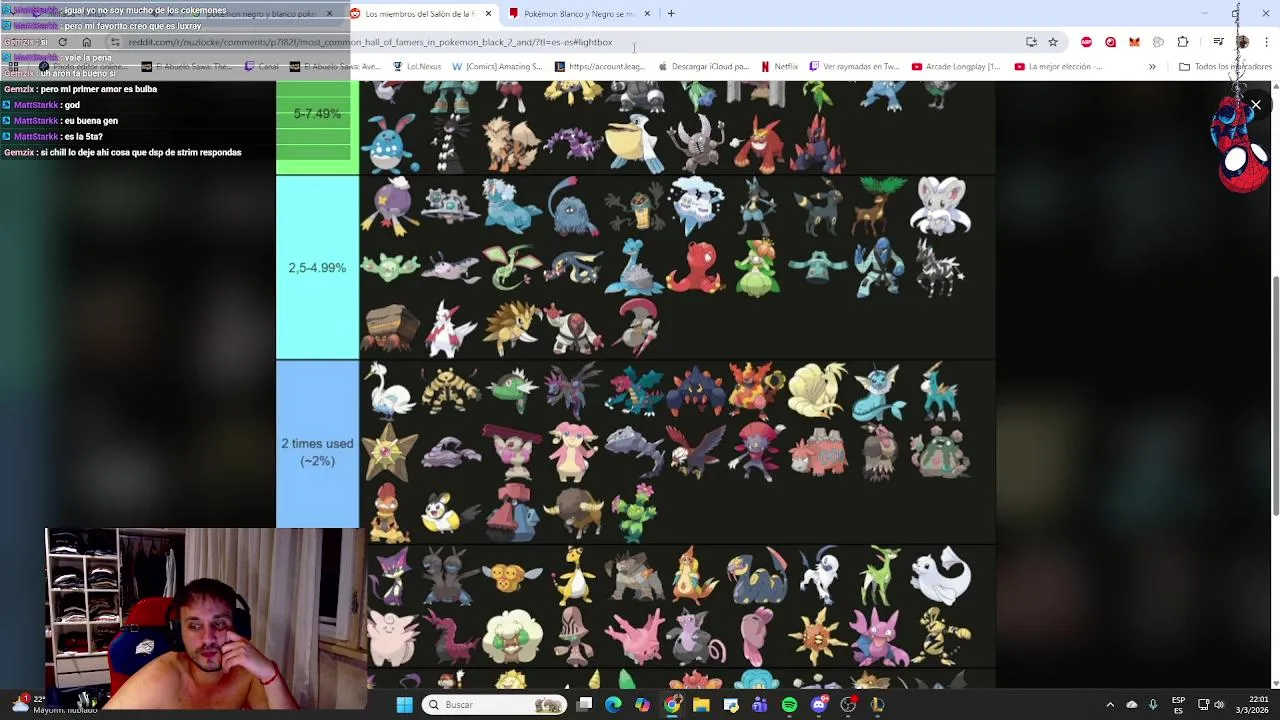Click the '2 times used (~2%)' tier label

coord(317,452)
